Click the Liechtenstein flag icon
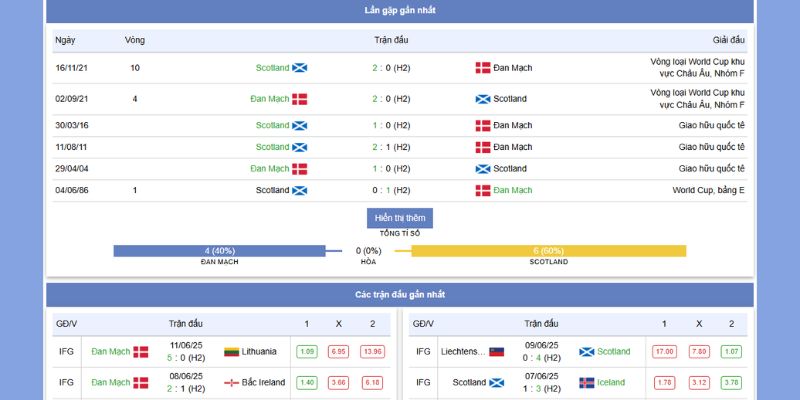 [x=496, y=352]
